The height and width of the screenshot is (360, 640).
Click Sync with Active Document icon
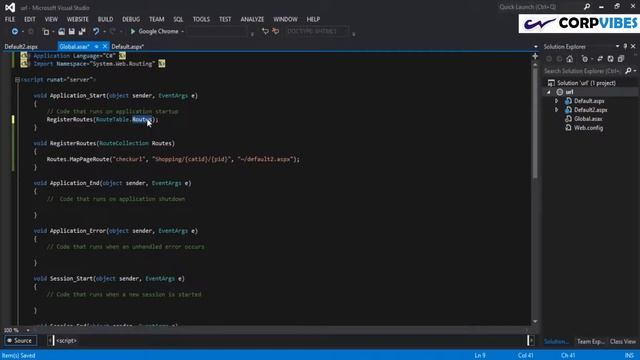600,59
